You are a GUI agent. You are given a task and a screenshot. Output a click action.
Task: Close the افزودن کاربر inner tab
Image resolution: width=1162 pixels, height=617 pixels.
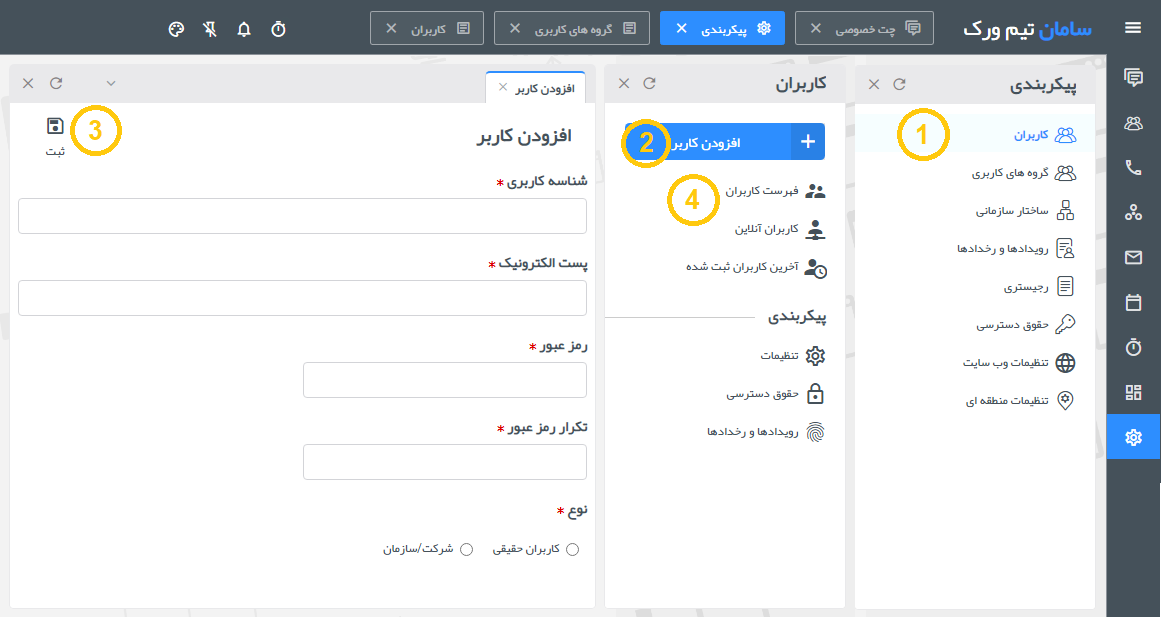502,87
